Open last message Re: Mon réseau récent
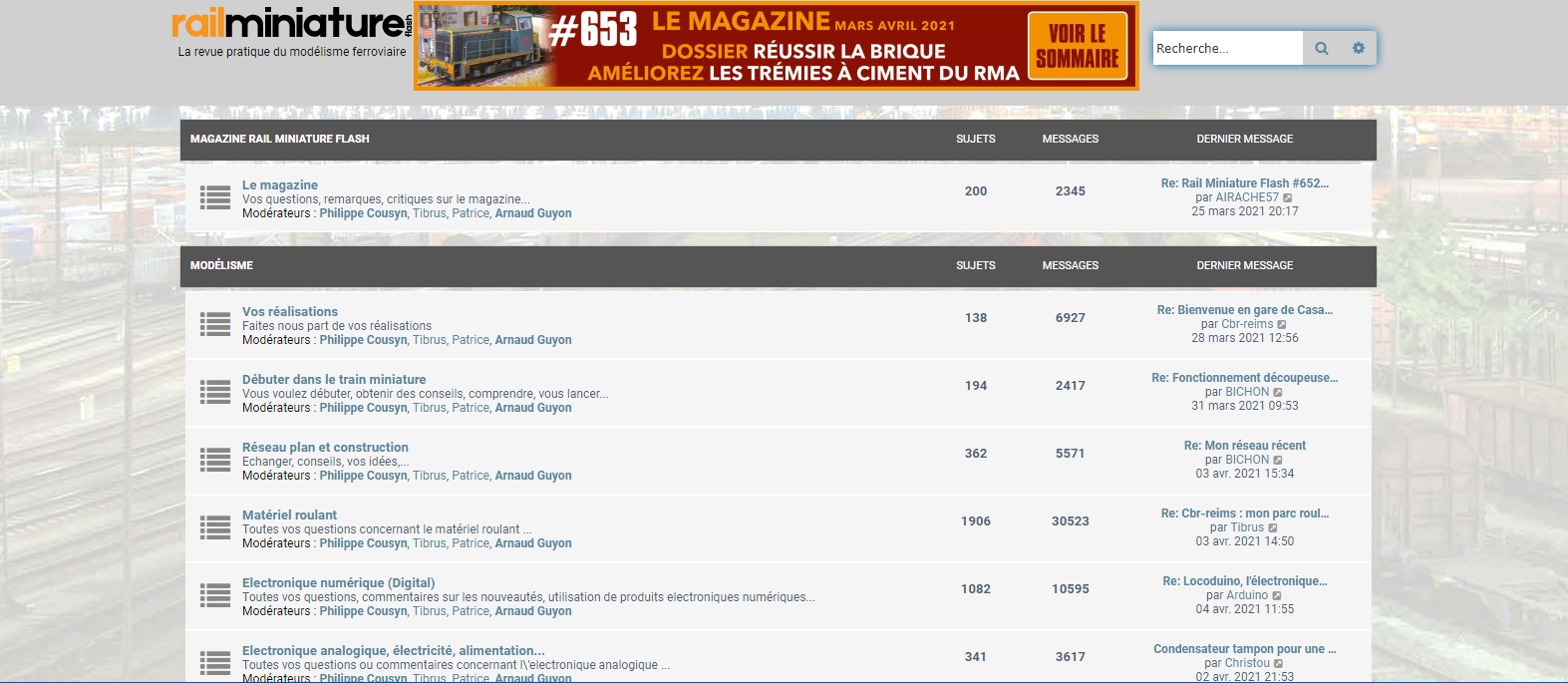The image size is (1568, 683). 1245,446
